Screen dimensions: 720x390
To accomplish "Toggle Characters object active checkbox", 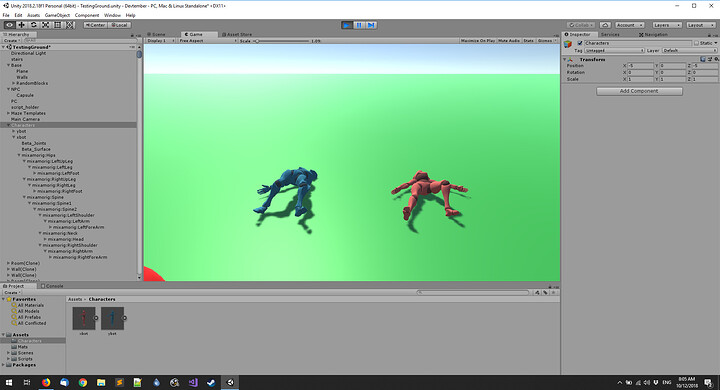I will pyautogui.click(x=579, y=43).
